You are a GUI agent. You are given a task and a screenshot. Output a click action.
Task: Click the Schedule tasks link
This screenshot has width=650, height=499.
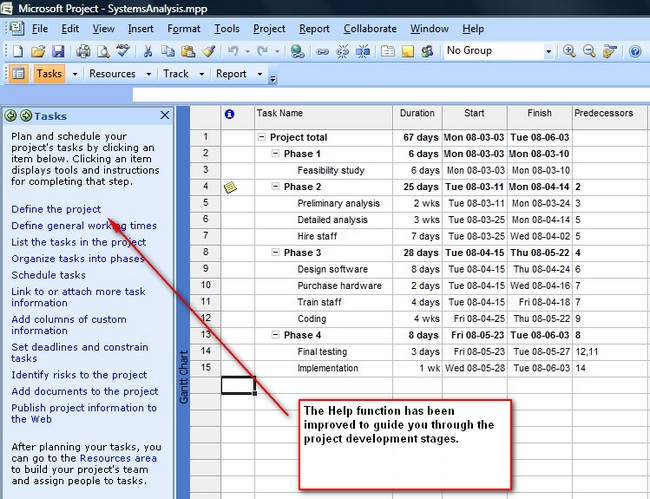[x=49, y=275]
